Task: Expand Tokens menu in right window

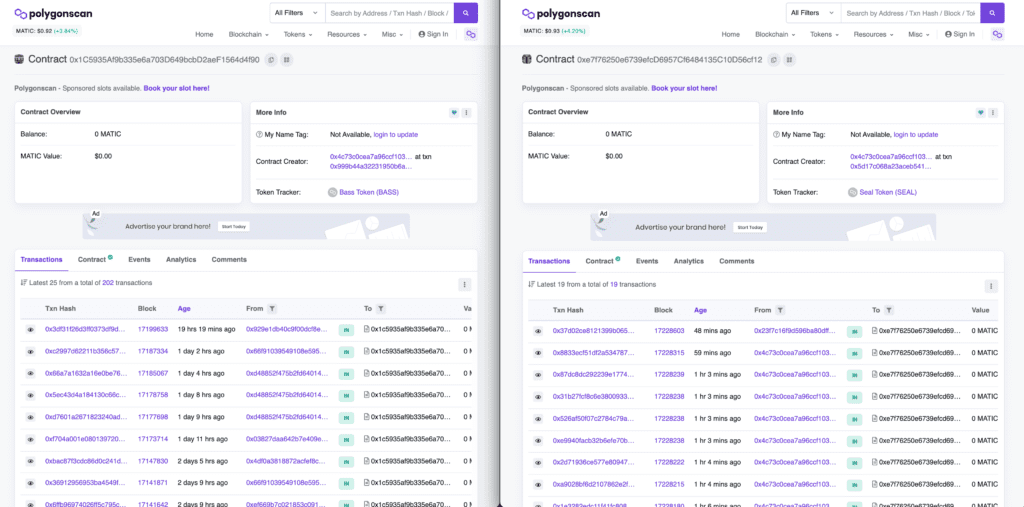Action: (x=824, y=35)
